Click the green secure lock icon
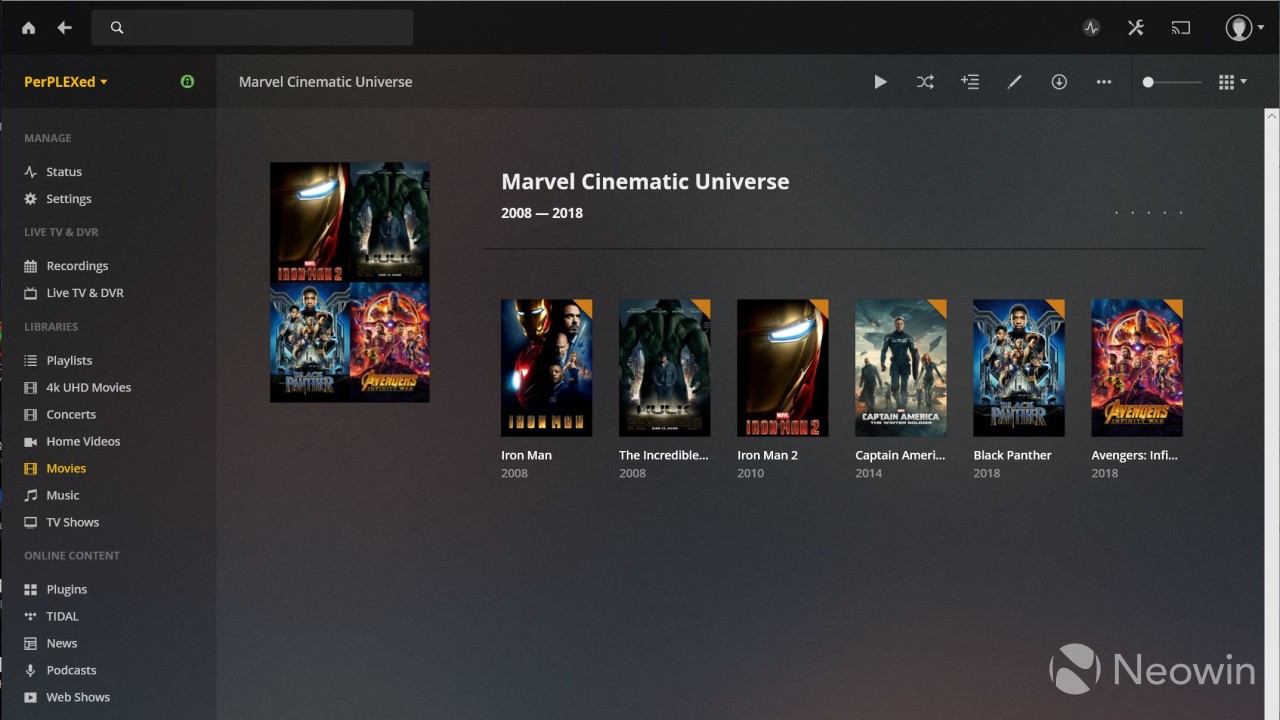 click(187, 82)
